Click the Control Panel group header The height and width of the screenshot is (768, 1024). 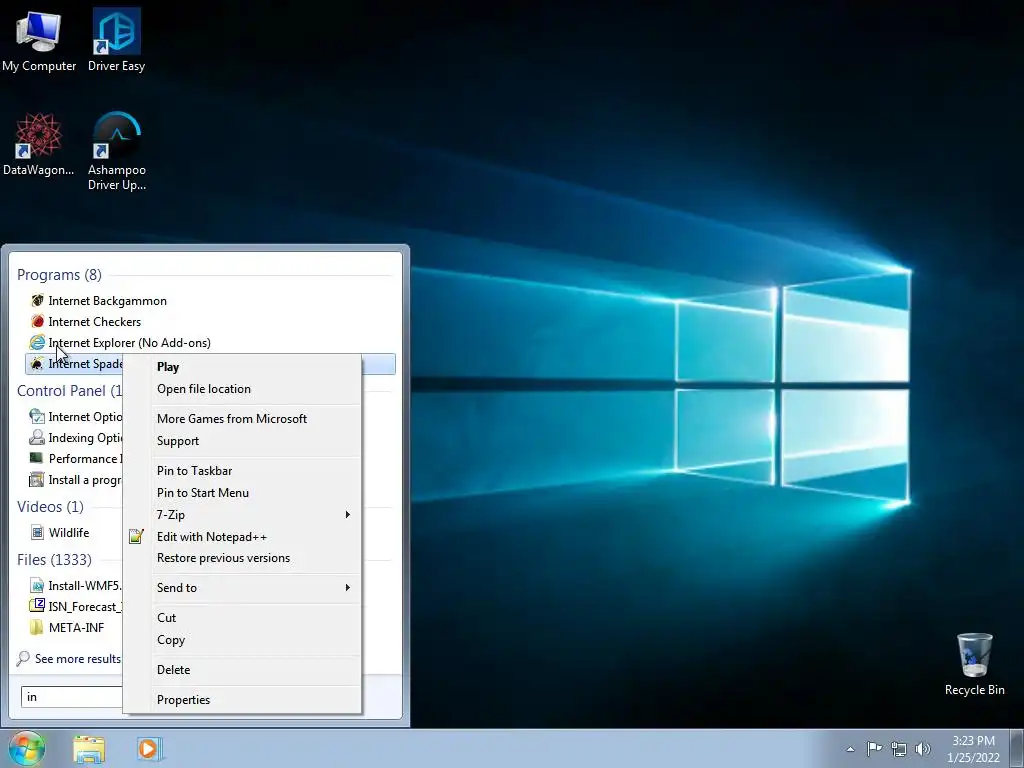click(x=70, y=391)
